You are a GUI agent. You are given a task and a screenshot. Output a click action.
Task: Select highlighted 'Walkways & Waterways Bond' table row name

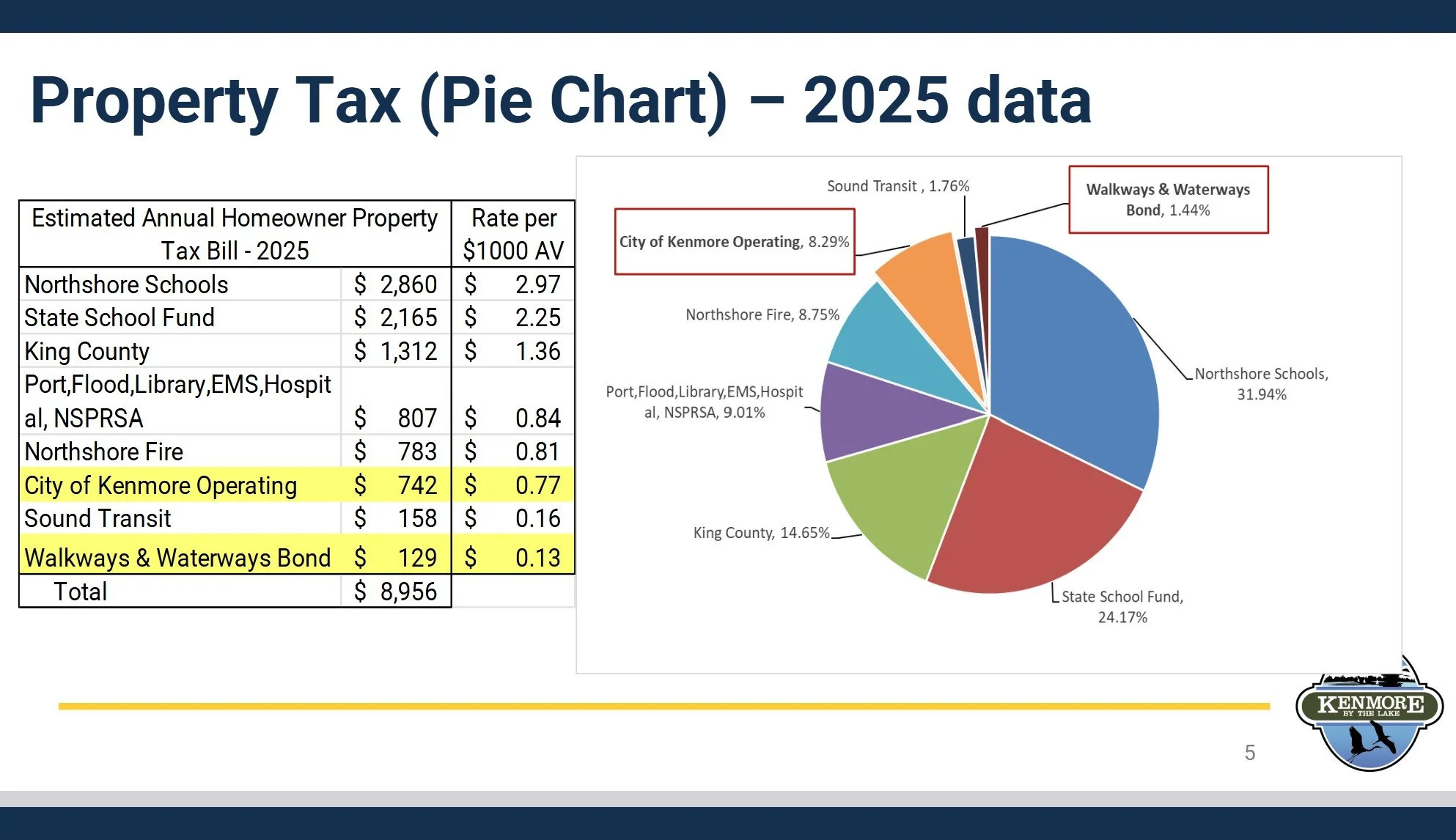pos(177,558)
